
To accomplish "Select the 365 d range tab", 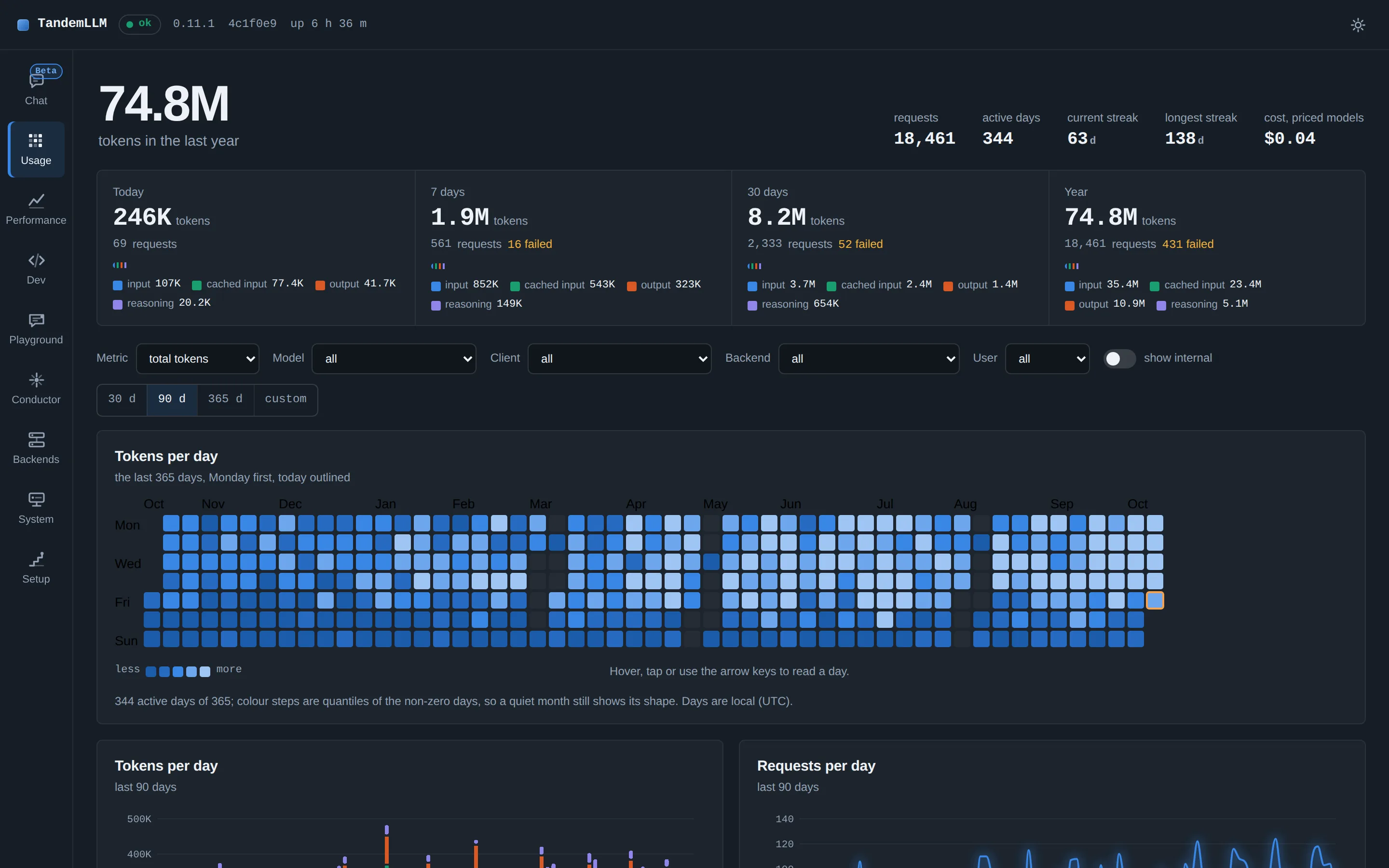I will point(225,400).
